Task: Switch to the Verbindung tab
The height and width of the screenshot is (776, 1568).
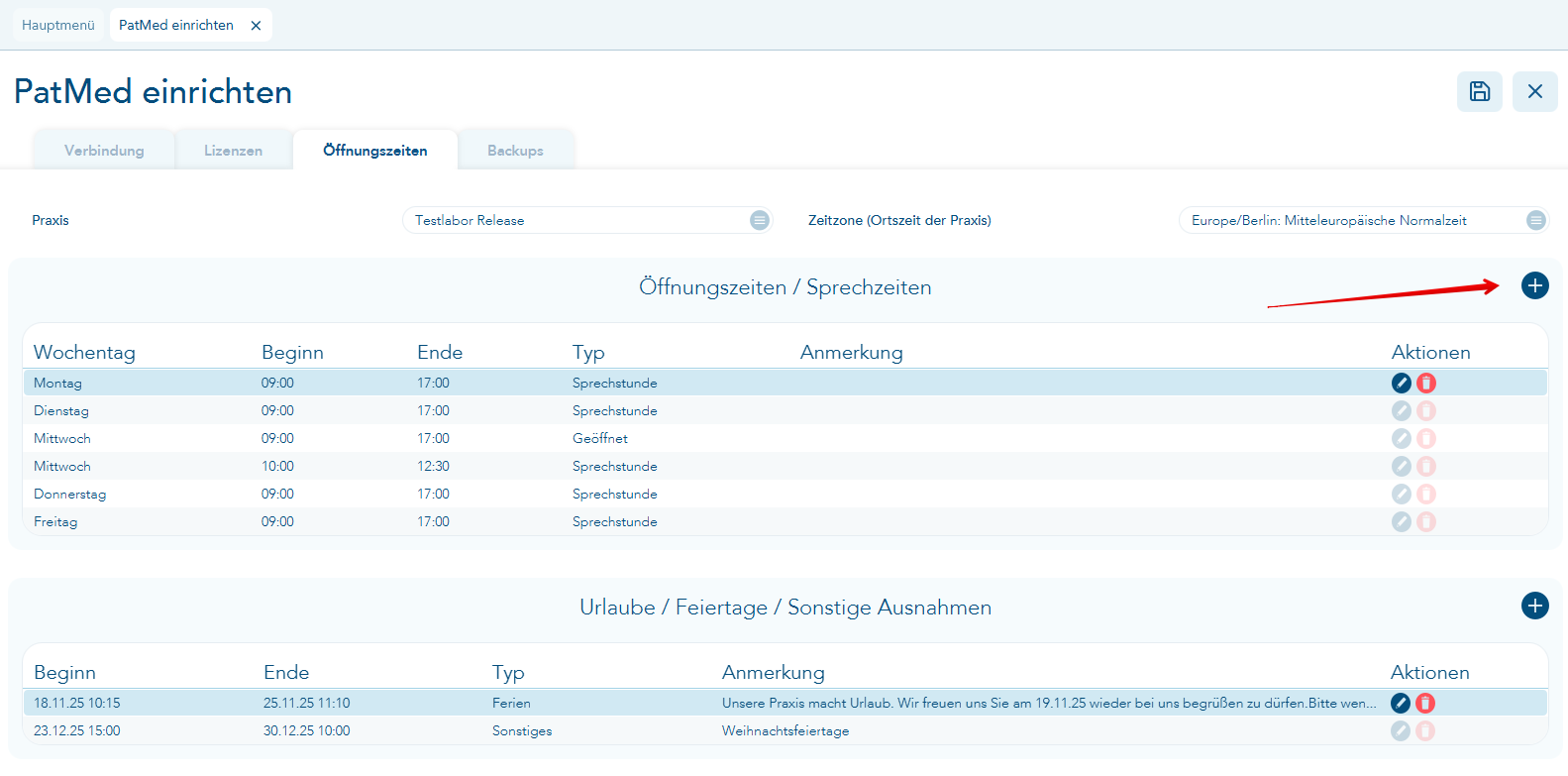Action: click(x=104, y=151)
